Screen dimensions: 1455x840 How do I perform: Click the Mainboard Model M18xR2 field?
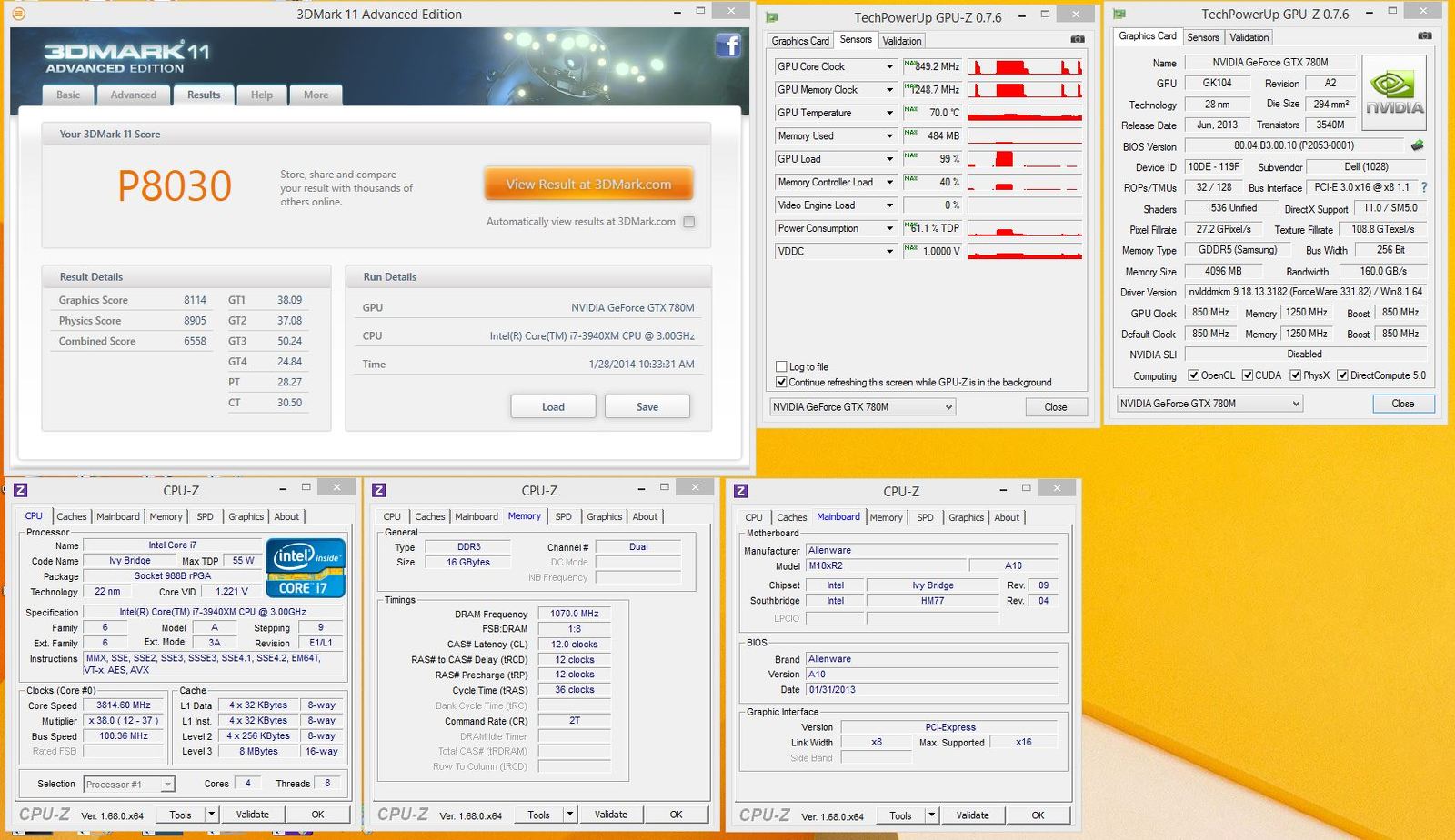[885, 565]
